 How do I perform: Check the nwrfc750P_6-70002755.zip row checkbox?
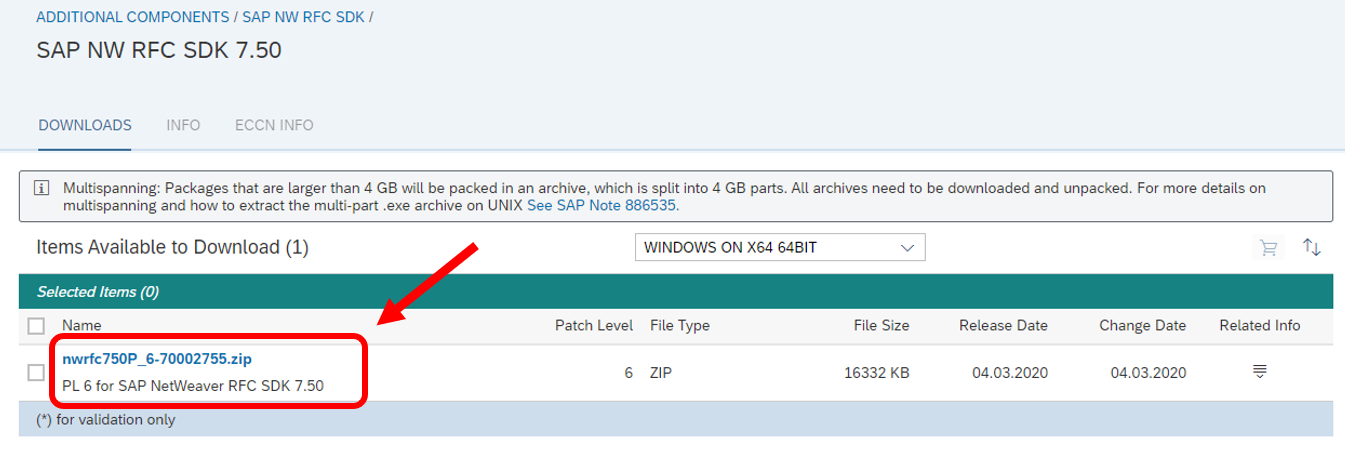tap(37, 372)
